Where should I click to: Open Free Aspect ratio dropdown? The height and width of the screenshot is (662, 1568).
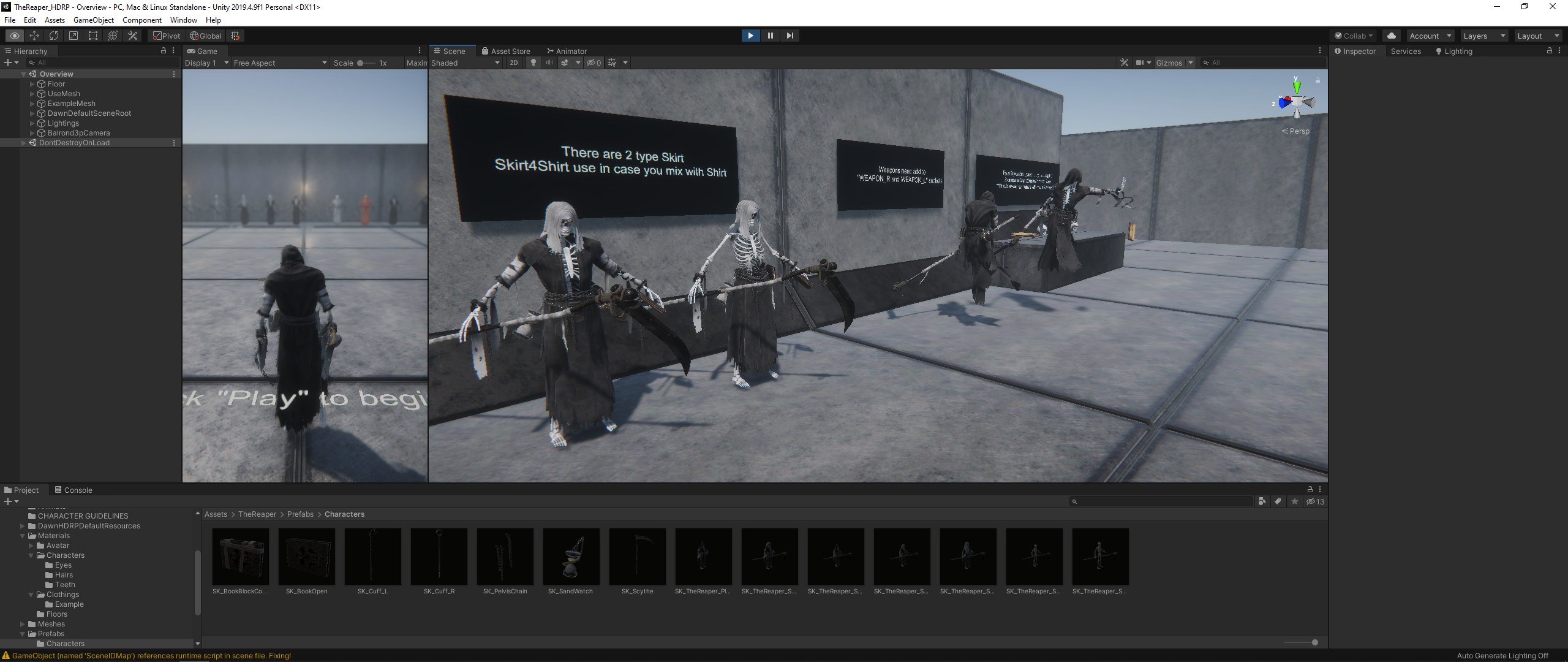[280, 63]
